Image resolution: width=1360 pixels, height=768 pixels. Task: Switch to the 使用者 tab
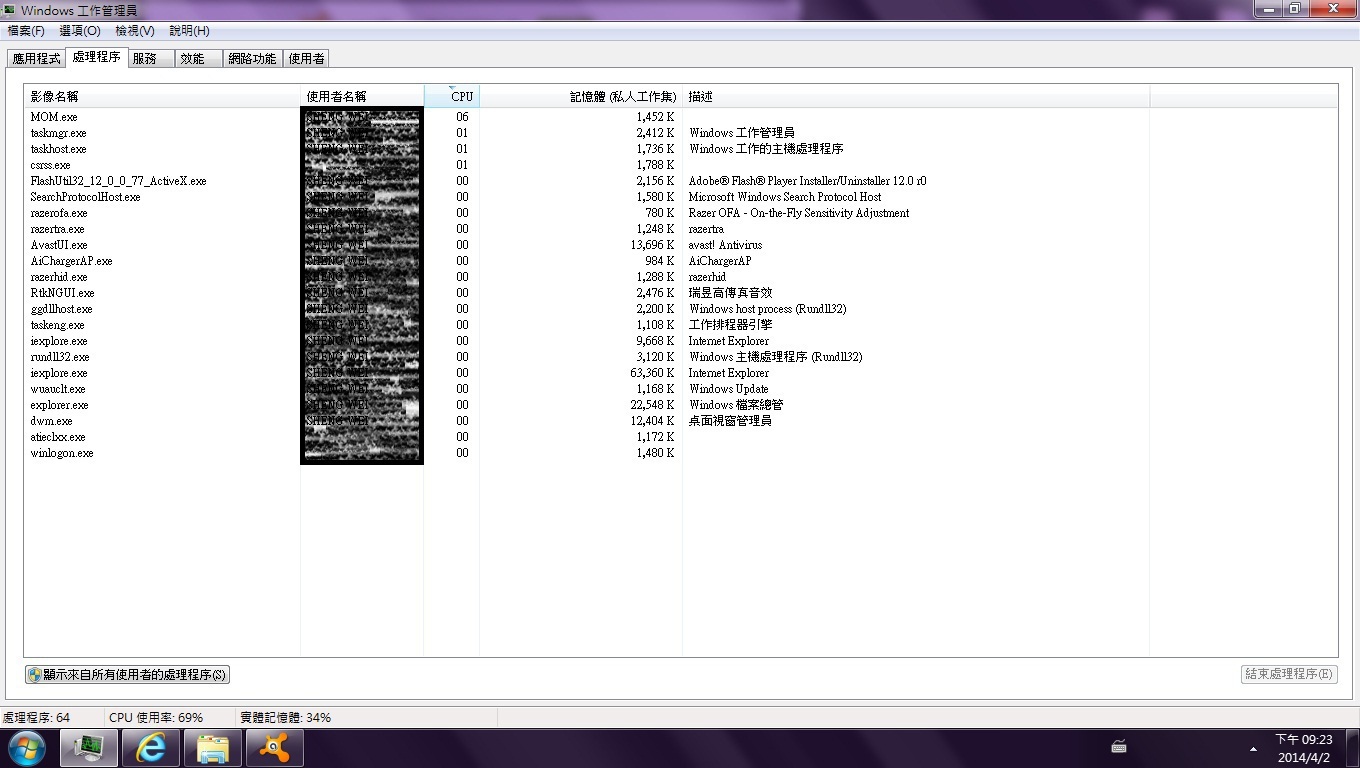[306, 59]
